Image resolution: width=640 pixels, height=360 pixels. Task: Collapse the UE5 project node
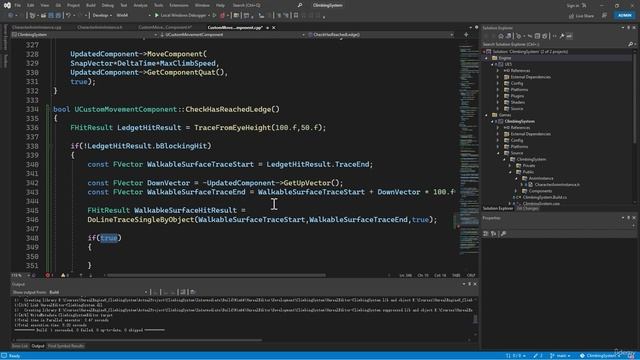(x=492, y=64)
